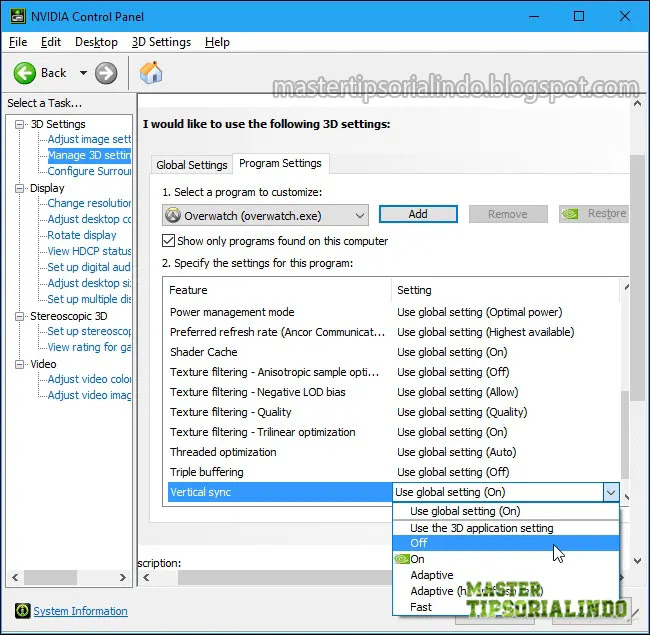Open the Desktop menu
Screen dimensions: 650x635
click(96, 42)
